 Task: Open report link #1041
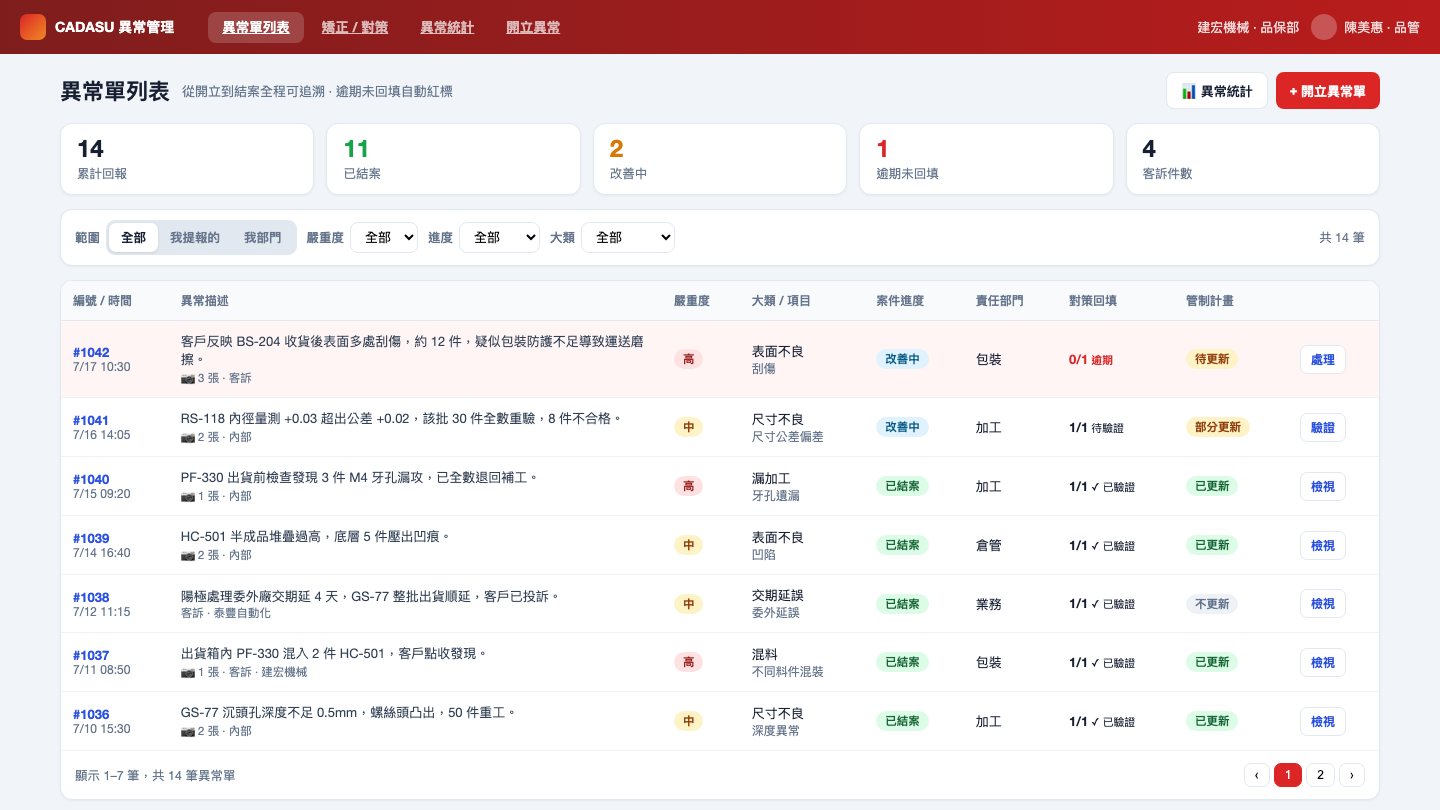click(91, 420)
